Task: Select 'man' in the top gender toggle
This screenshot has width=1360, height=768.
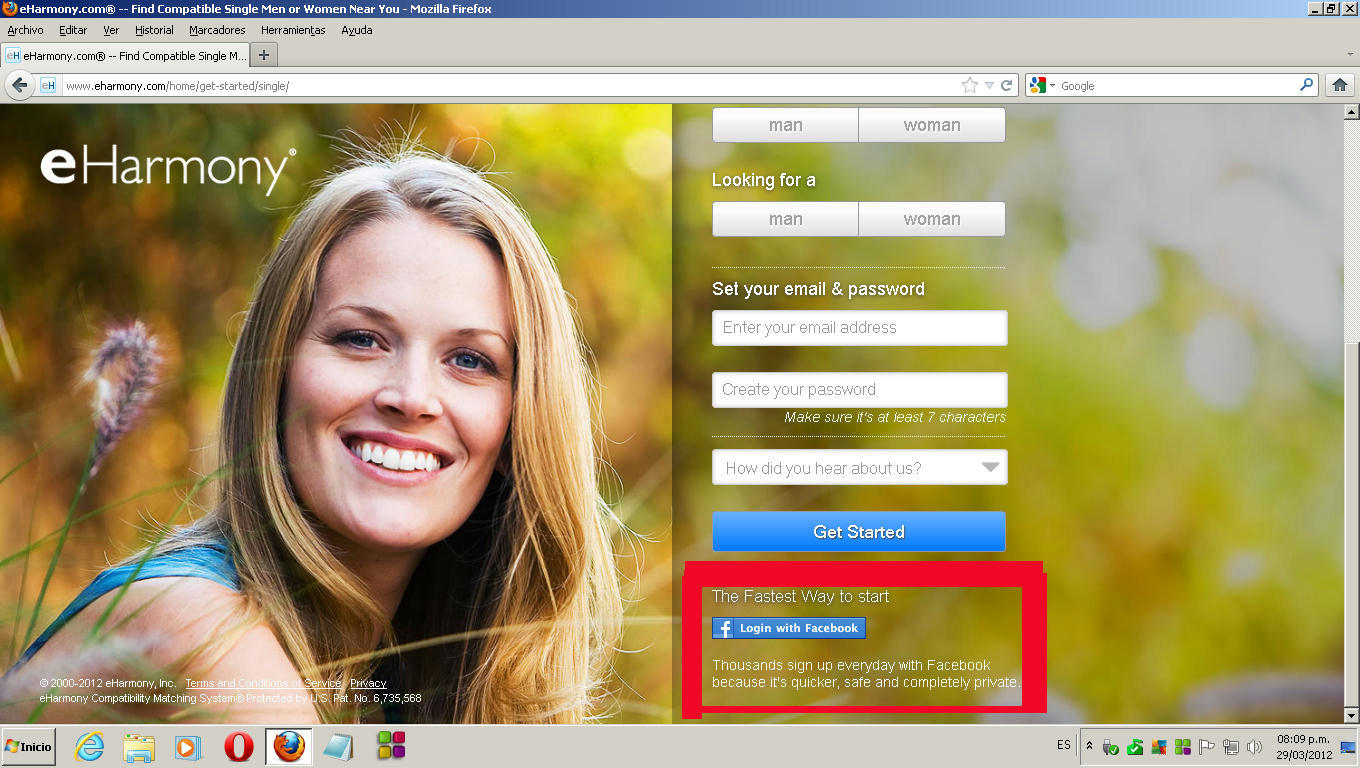Action: point(785,125)
